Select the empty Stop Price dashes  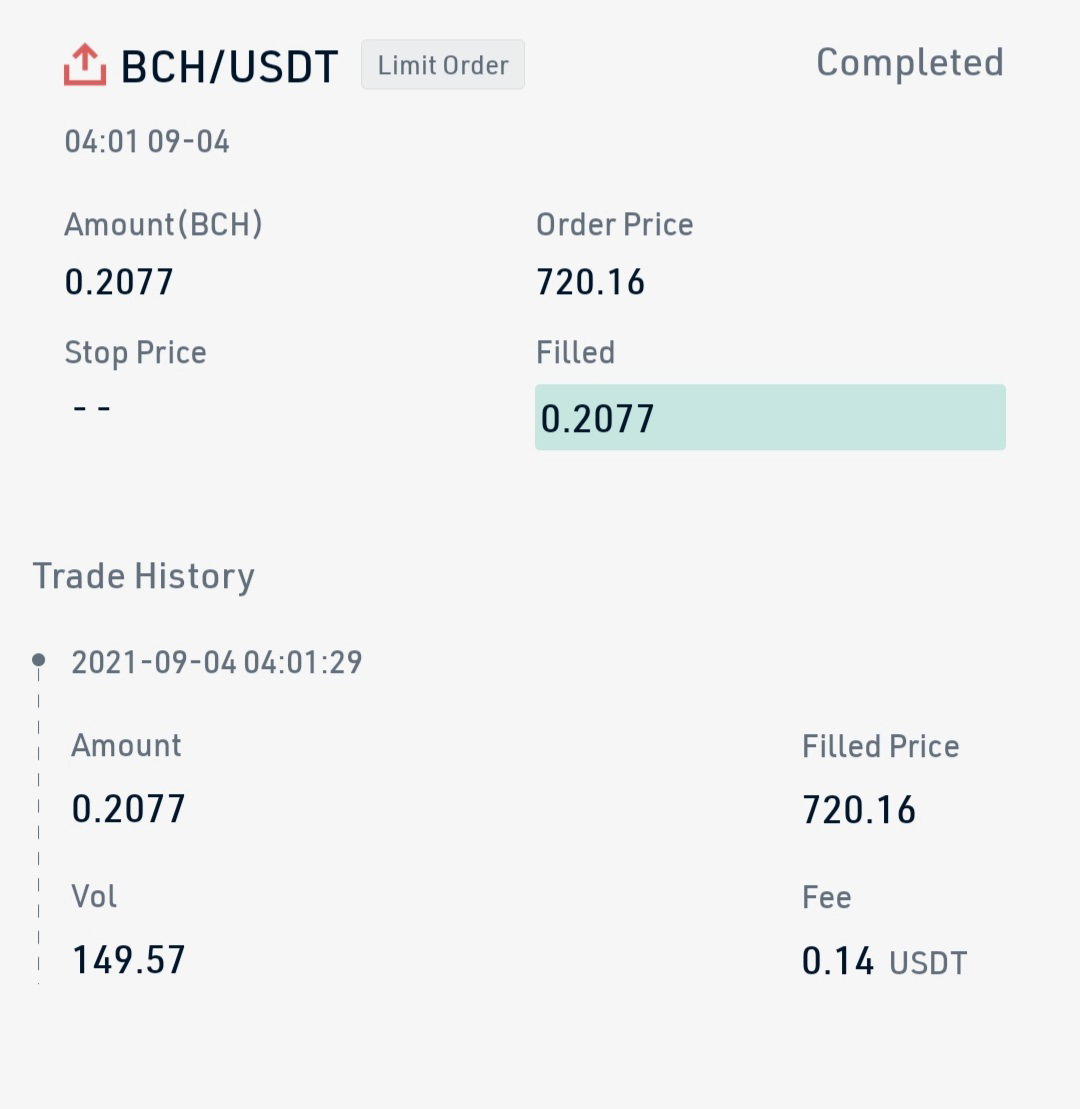[92, 408]
